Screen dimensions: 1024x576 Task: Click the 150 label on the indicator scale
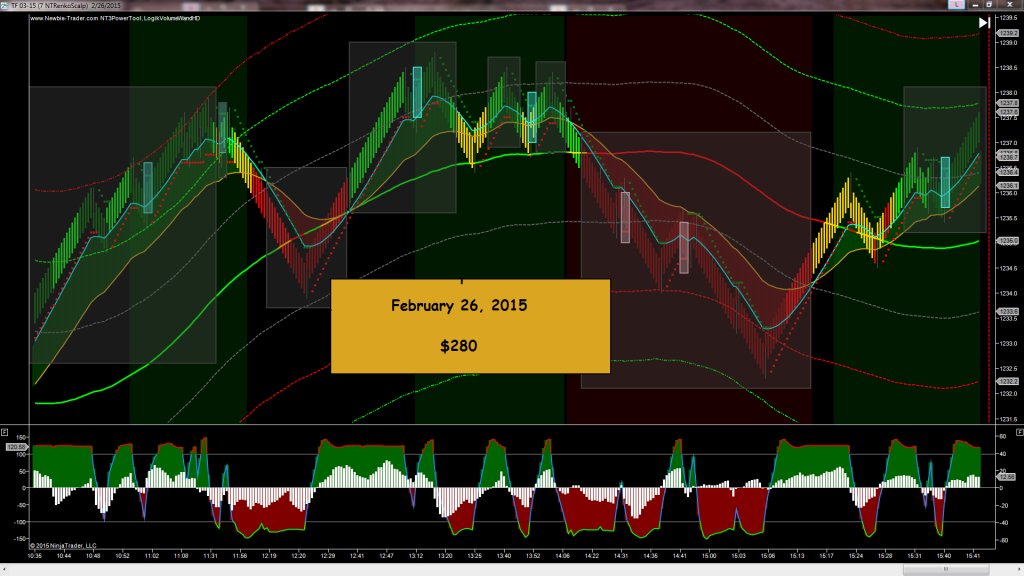pos(22,438)
